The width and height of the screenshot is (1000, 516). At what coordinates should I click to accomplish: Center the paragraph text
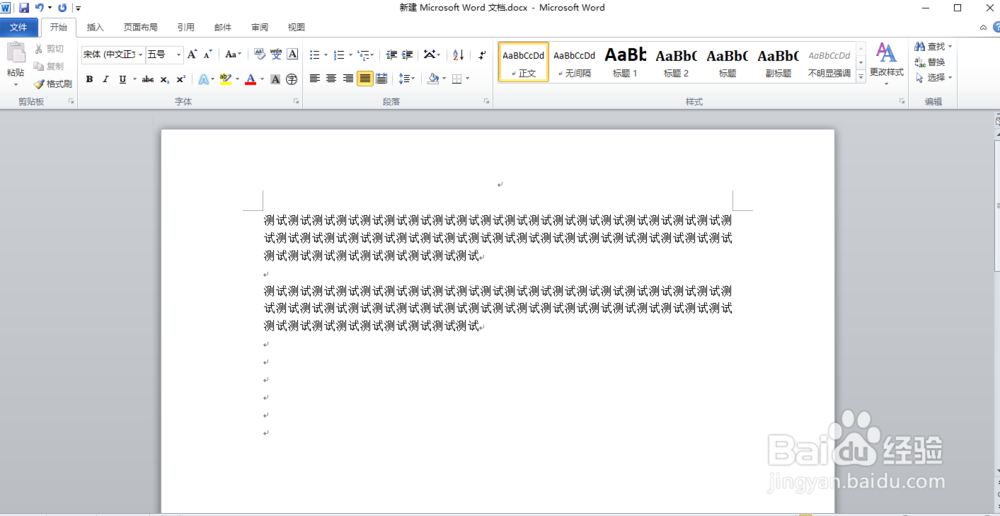pyautogui.click(x=331, y=78)
